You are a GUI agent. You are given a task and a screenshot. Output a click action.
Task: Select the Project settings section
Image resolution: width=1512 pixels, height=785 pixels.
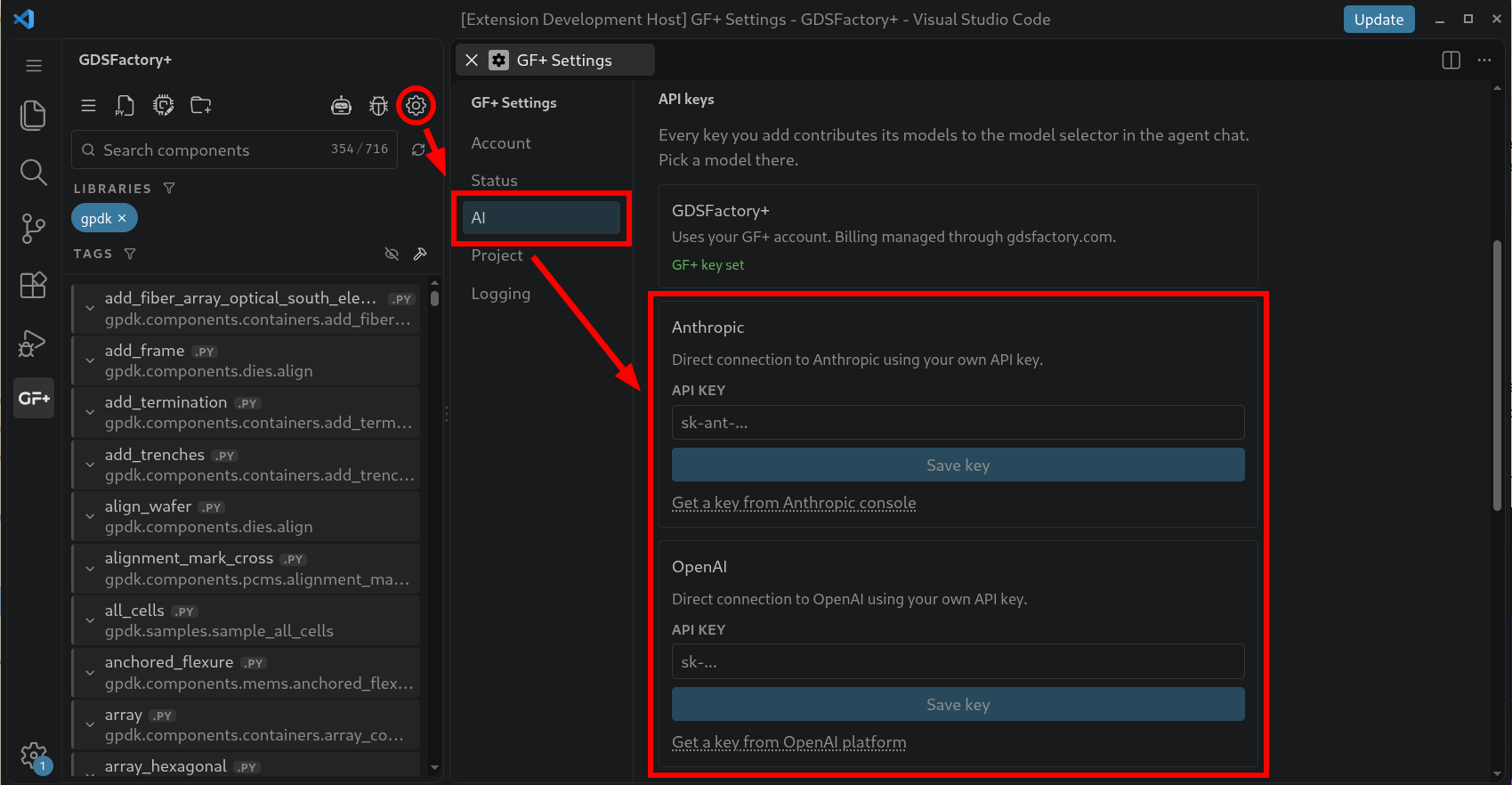(x=541, y=255)
